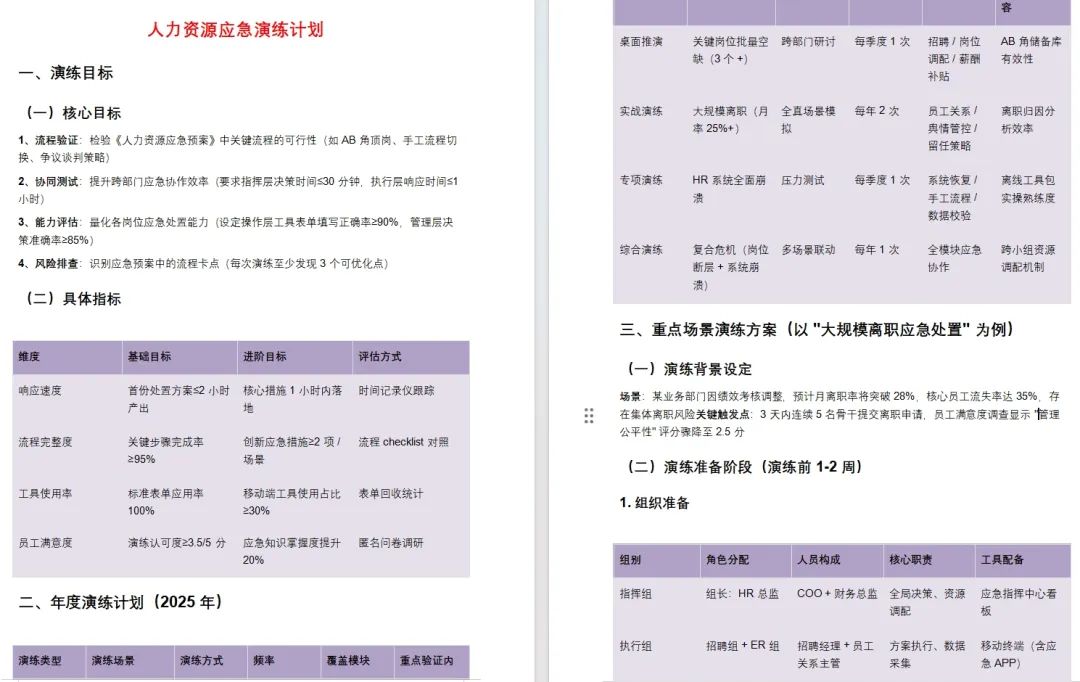This screenshot has height=682, width=1080.
Task: Select subheading (一)核心目标
Action: pyautogui.click(x=73, y=113)
